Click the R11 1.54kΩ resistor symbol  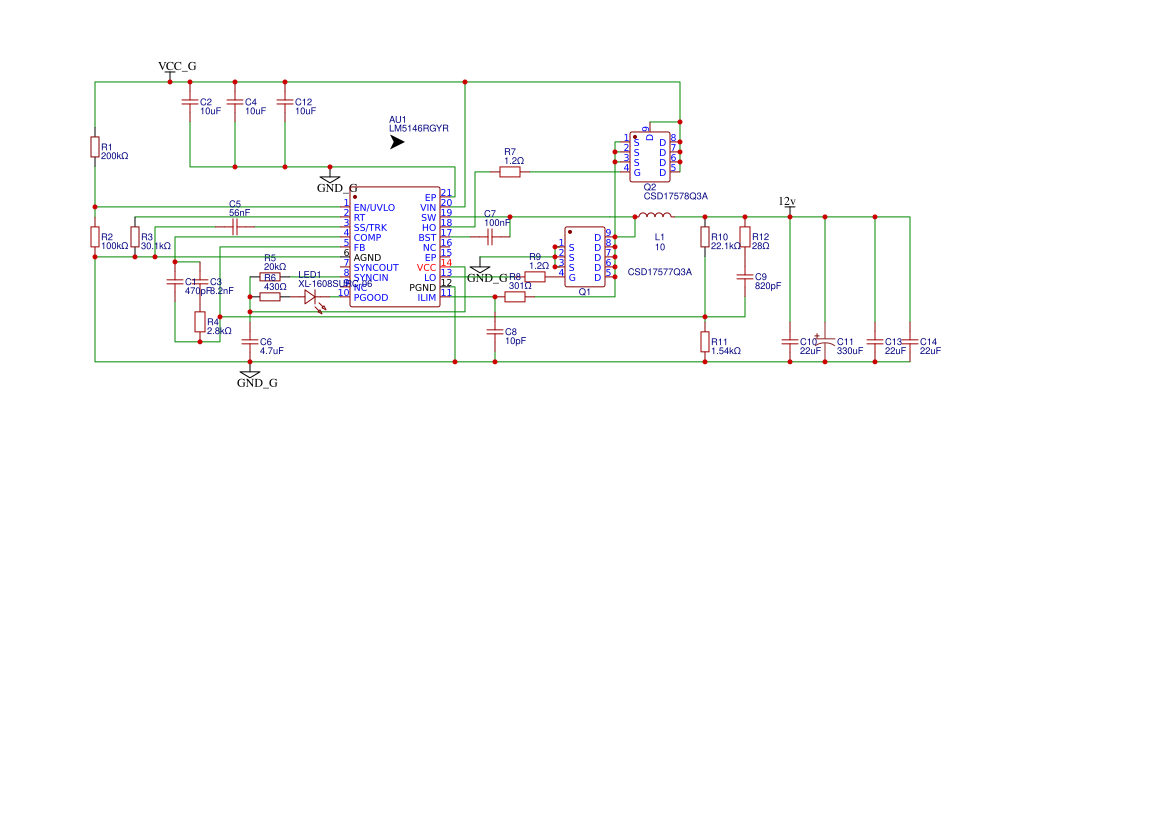tap(705, 341)
